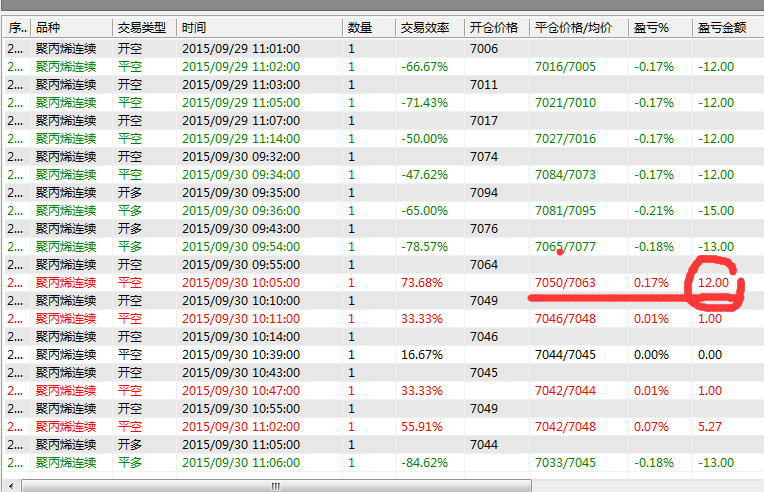764x492 pixels.
Task: Click the horizontal scrollbar thumb
Action: (x=275, y=485)
